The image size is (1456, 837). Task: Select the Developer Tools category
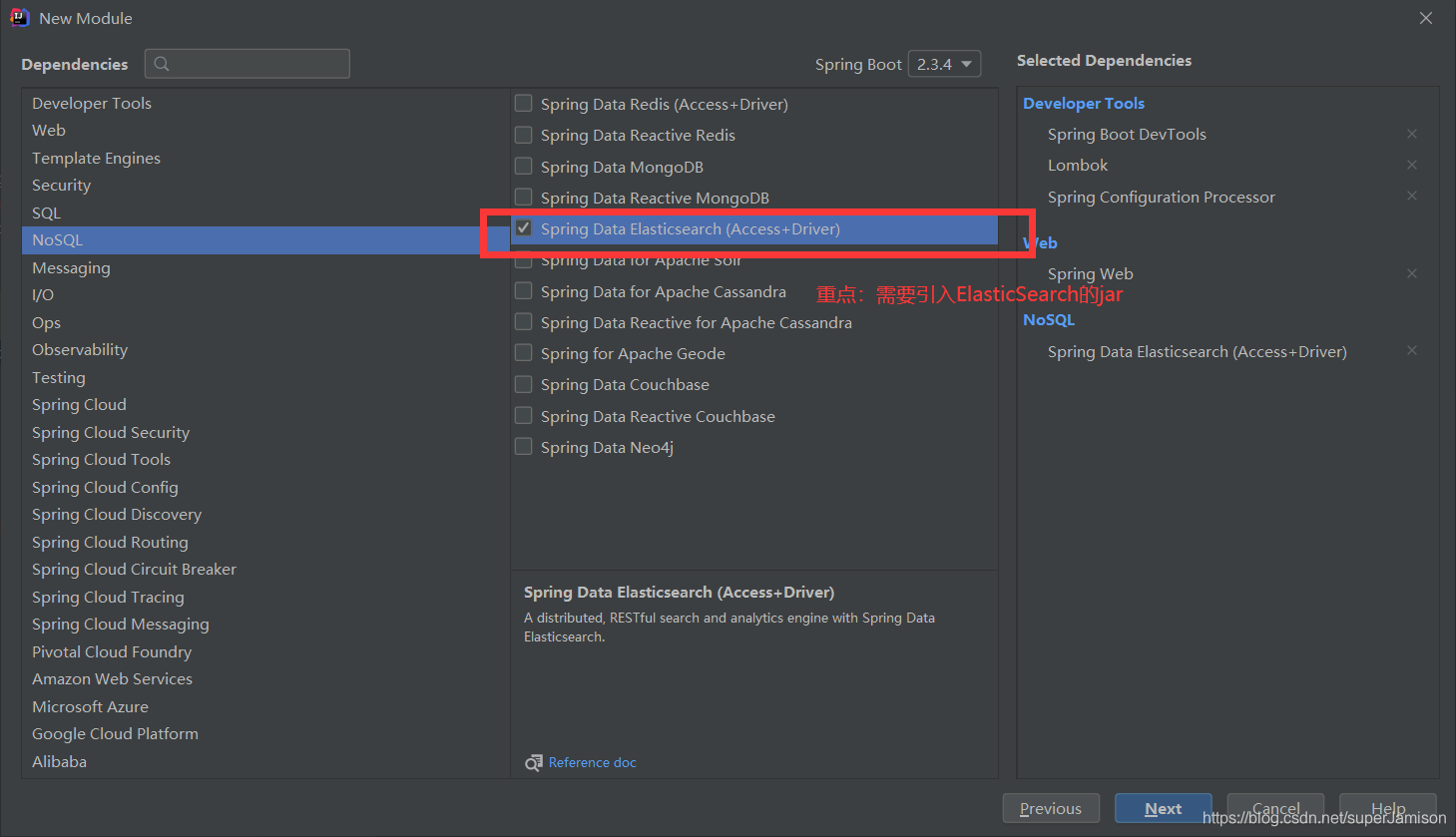coord(265,103)
